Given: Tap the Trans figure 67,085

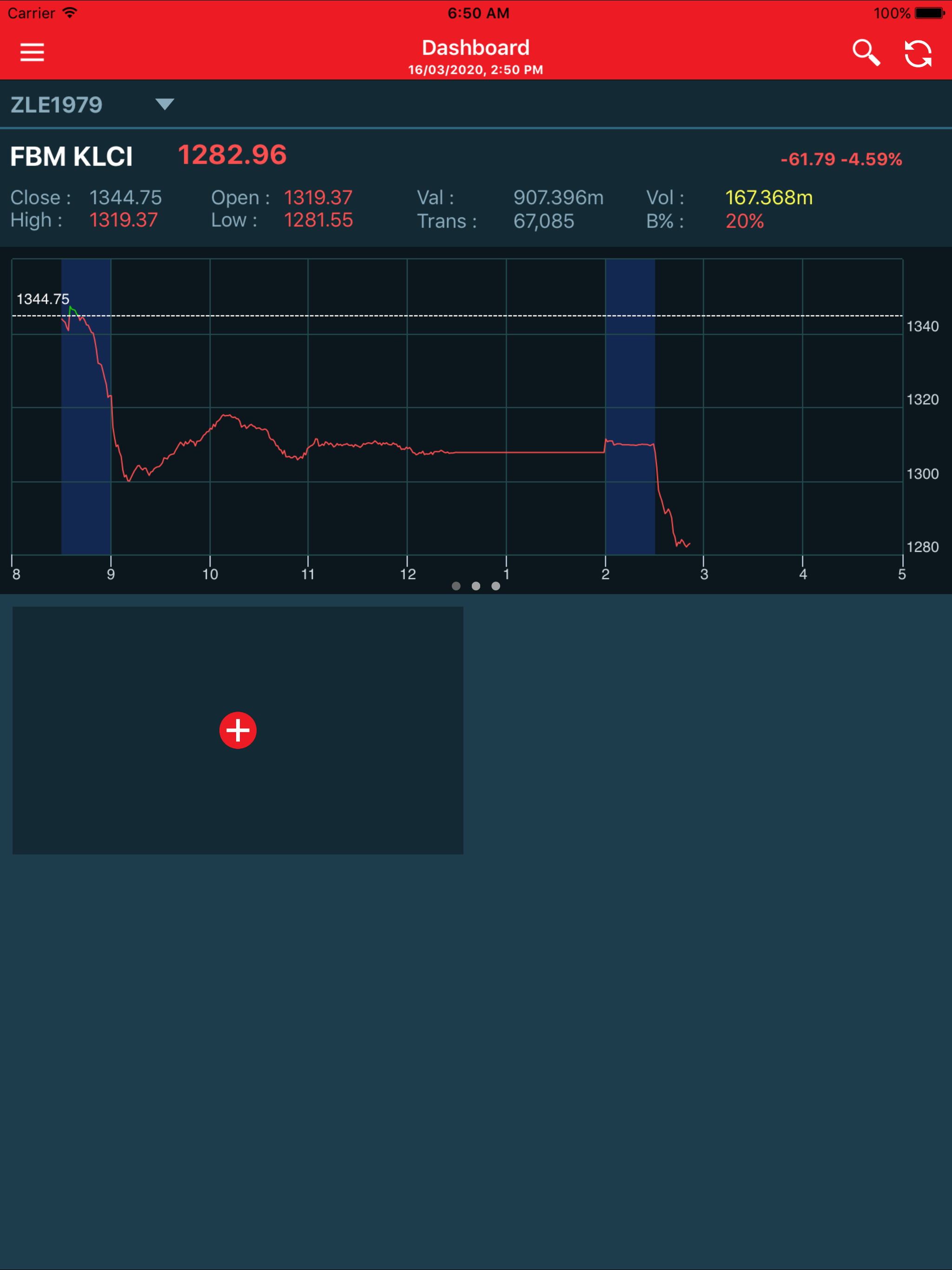Looking at the screenshot, I should (544, 221).
